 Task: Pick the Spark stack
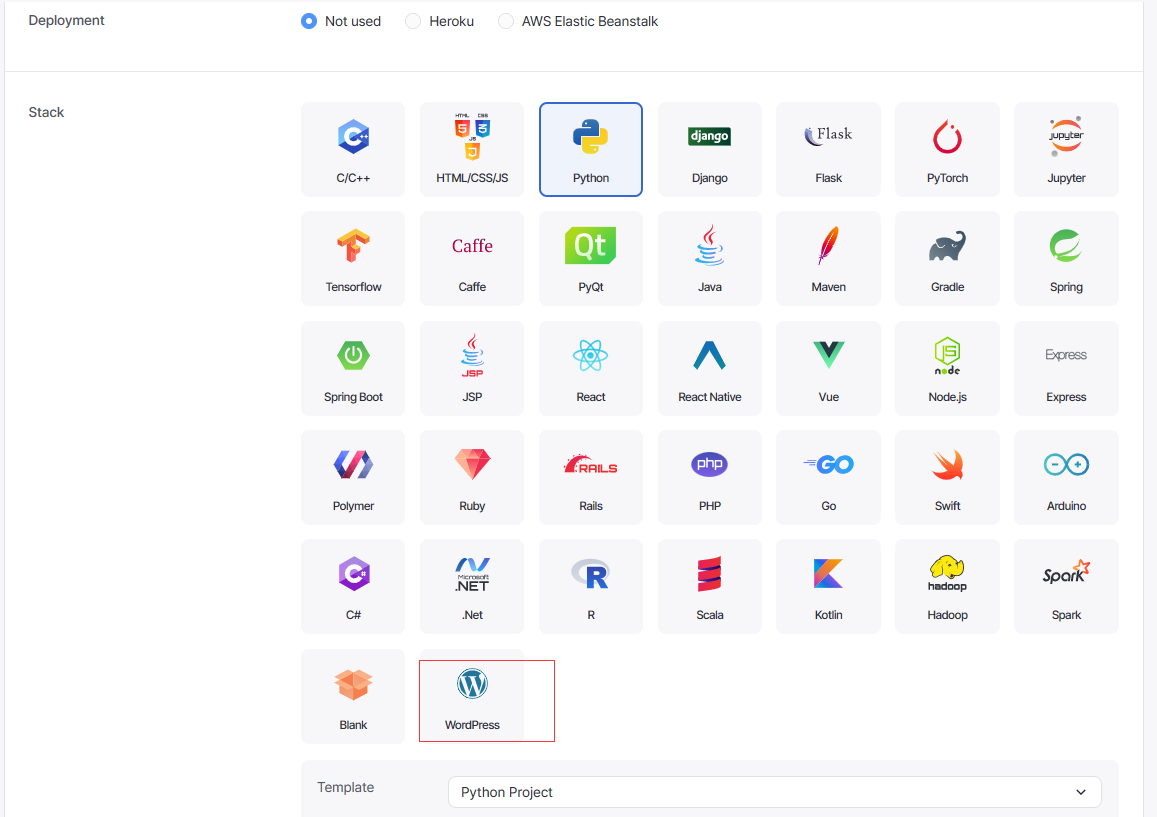tap(1066, 587)
